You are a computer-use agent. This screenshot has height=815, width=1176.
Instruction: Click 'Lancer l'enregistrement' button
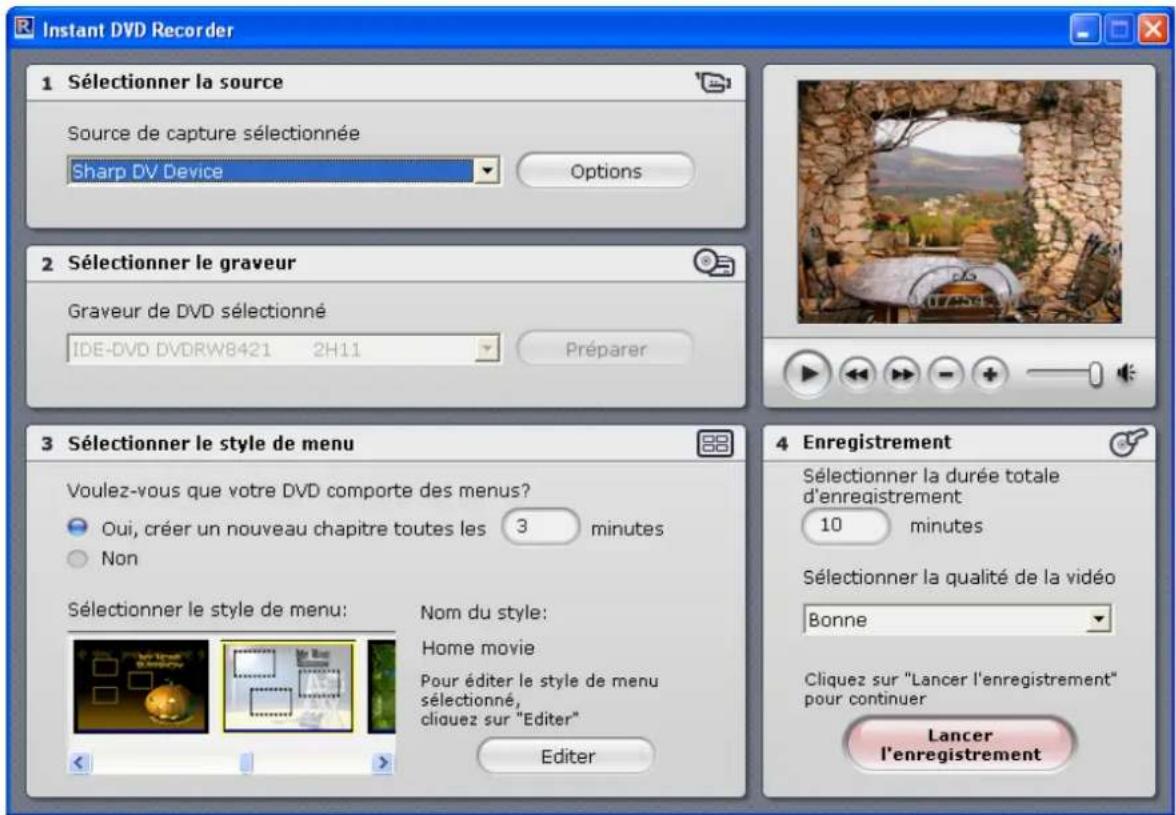(960, 745)
